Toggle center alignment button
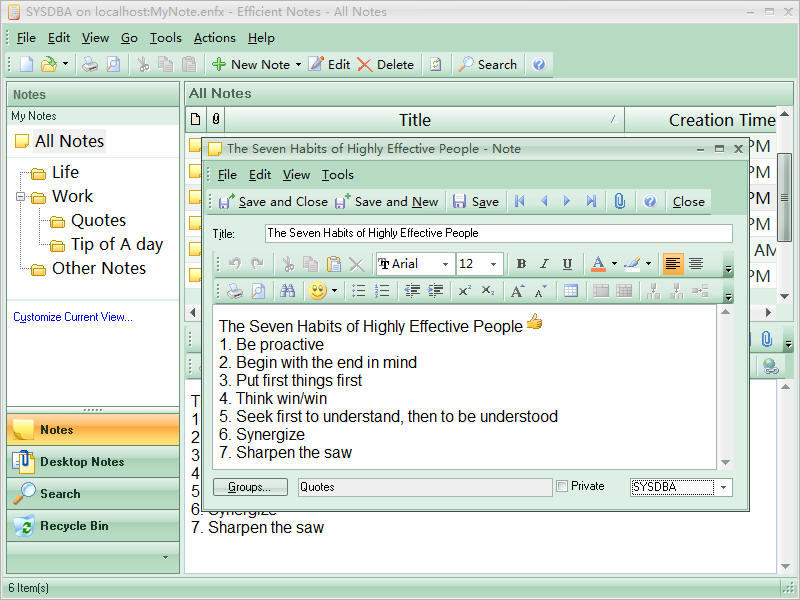Screen dimensions: 800x600 tap(696, 264)
